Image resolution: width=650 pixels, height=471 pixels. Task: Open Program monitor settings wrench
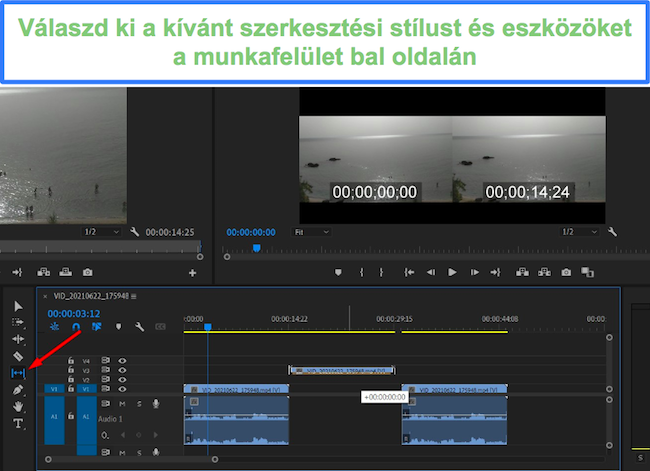click(x=612, y=232)
